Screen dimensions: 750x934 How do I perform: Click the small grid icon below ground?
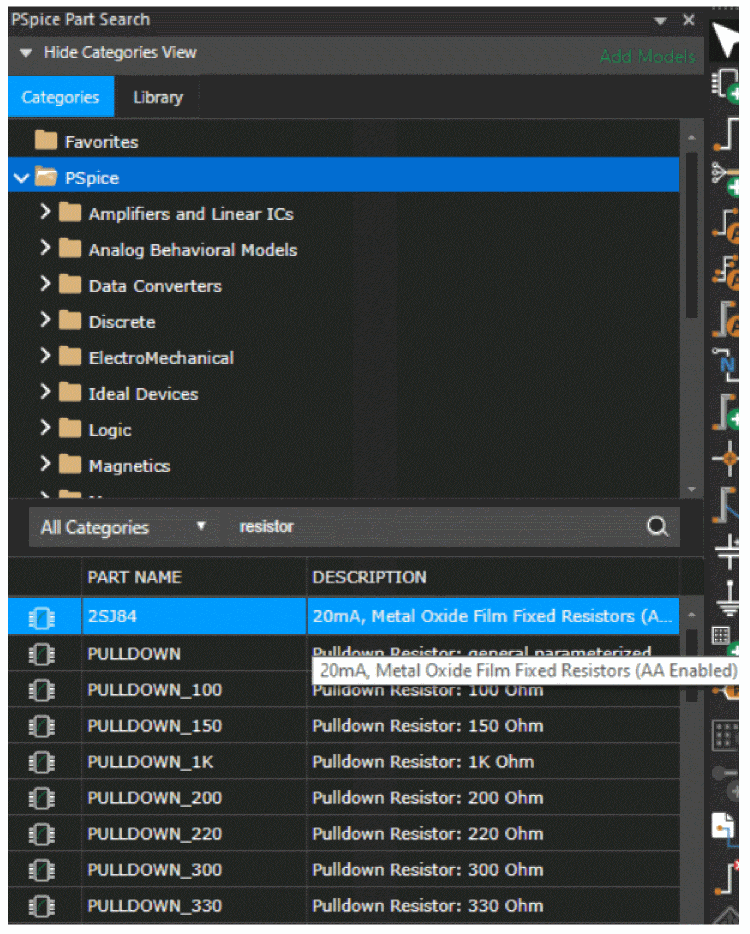coord(721,635)
